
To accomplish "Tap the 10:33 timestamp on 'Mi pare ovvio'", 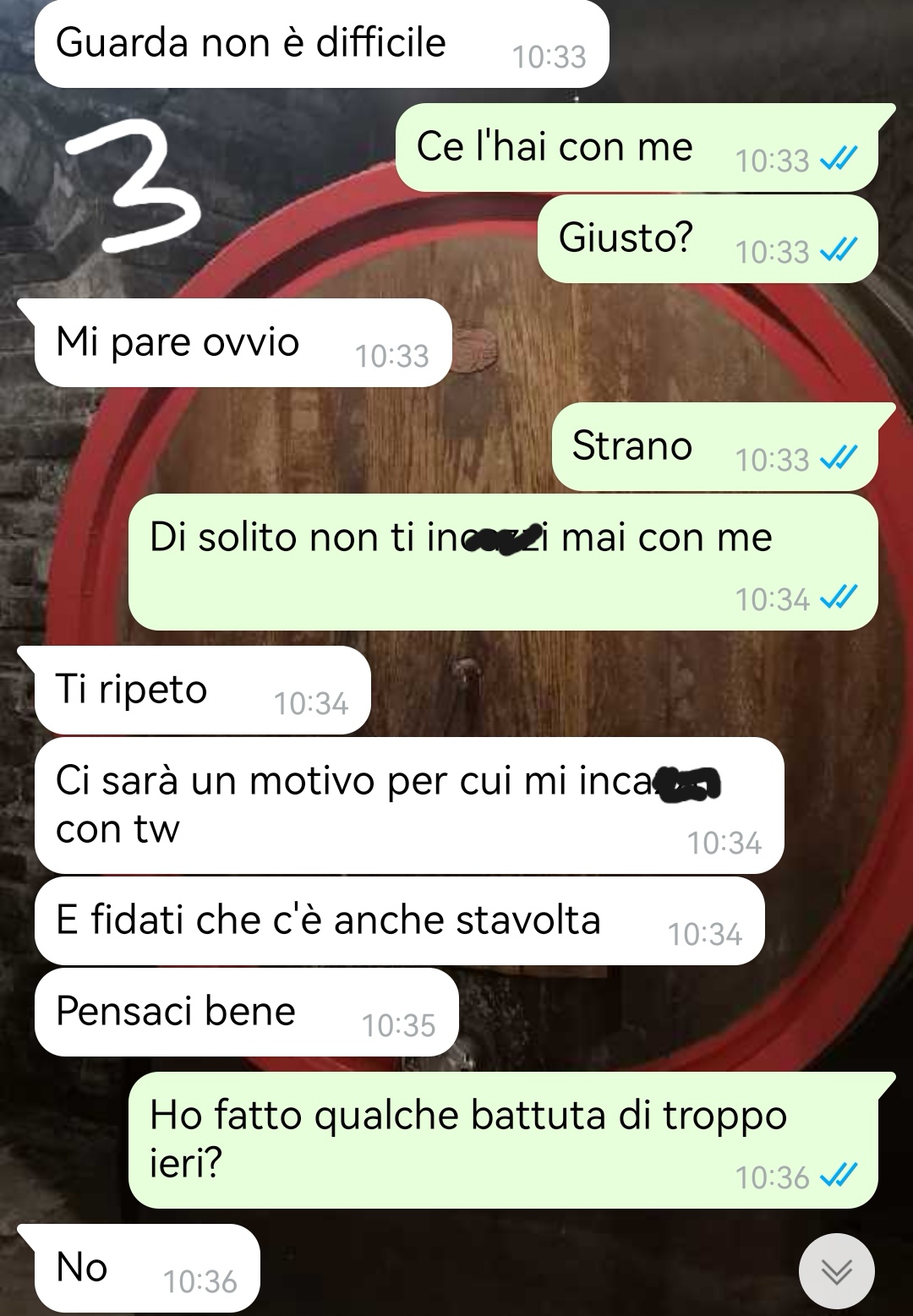I will point(392,357).
